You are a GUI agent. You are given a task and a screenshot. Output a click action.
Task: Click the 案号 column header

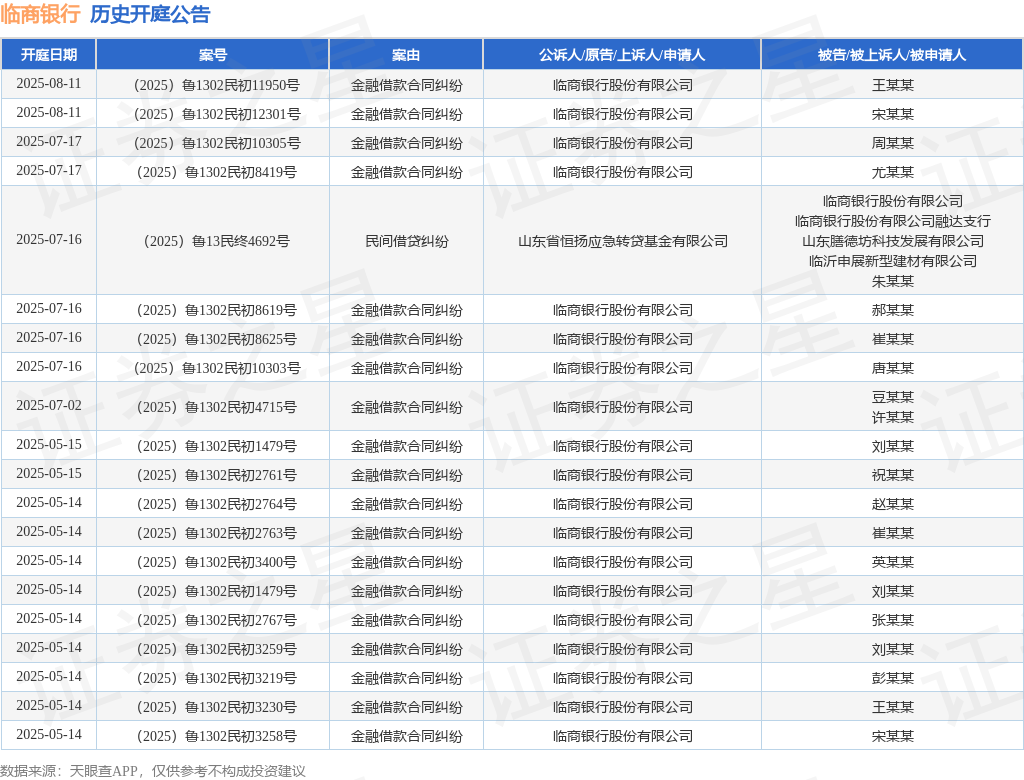(213, 55)
